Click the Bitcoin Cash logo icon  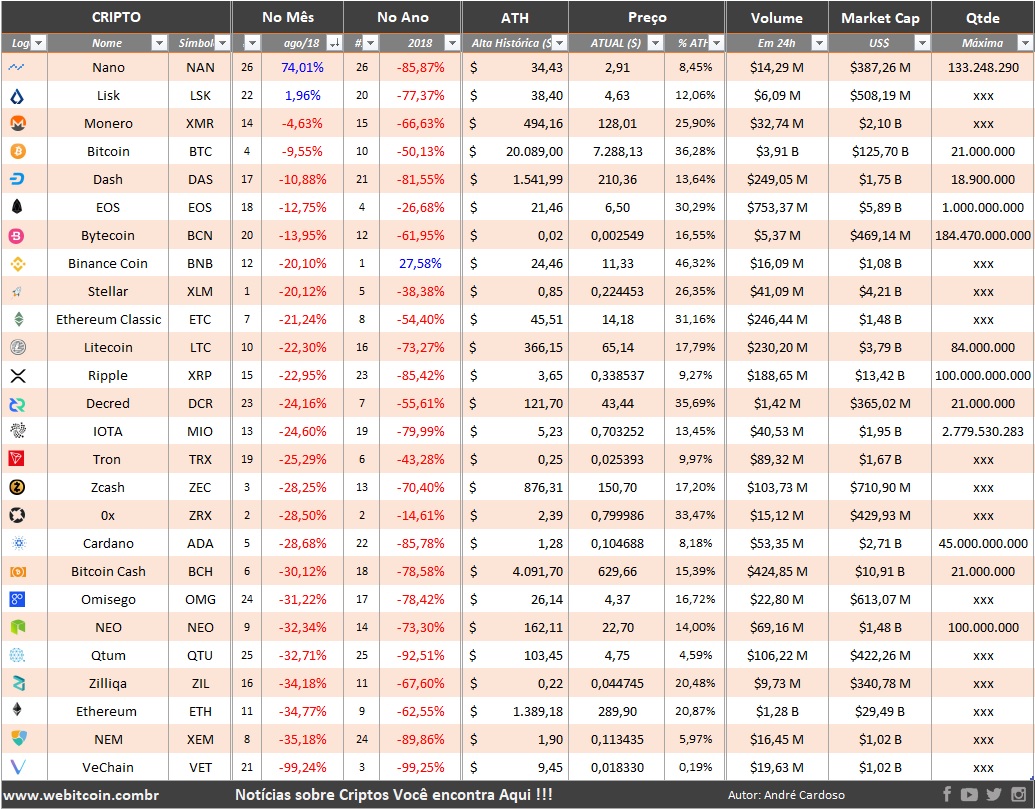click(18, 571)
